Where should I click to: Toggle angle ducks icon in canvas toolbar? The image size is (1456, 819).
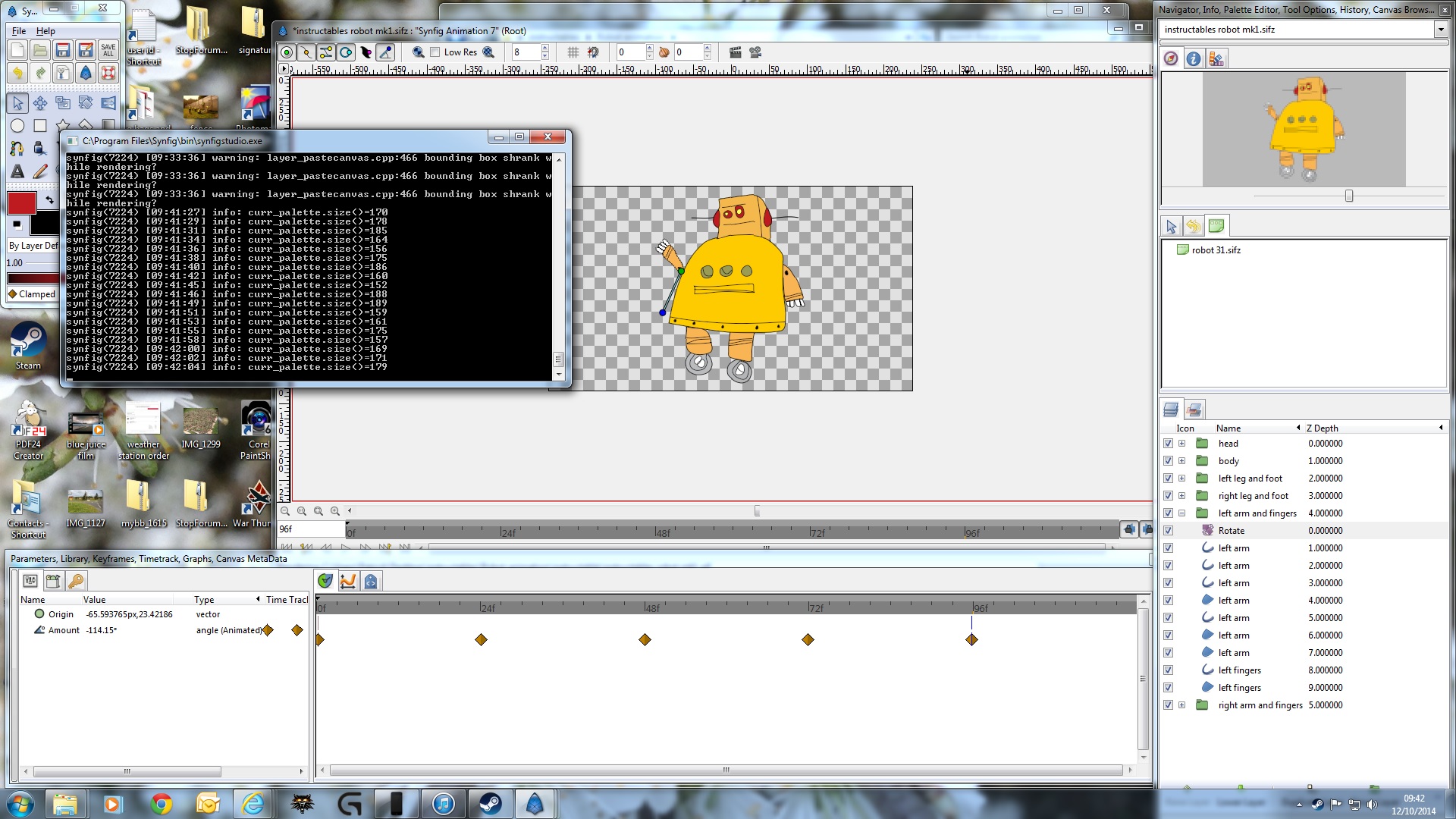coord(385,52)
